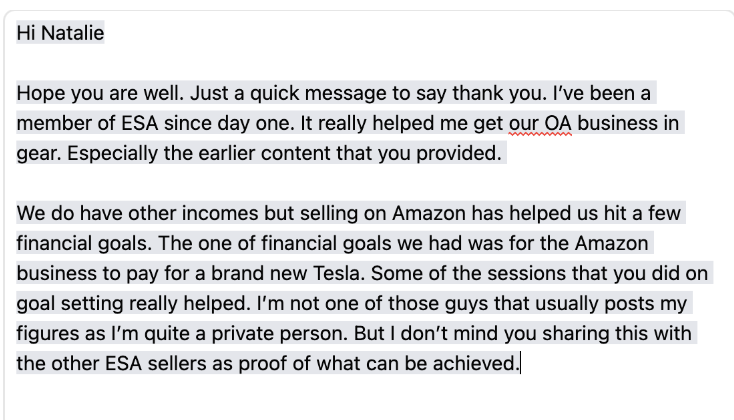
Task: Click on the word 'private' in the text
Action: pyautogui.click(x=242, y=333)
